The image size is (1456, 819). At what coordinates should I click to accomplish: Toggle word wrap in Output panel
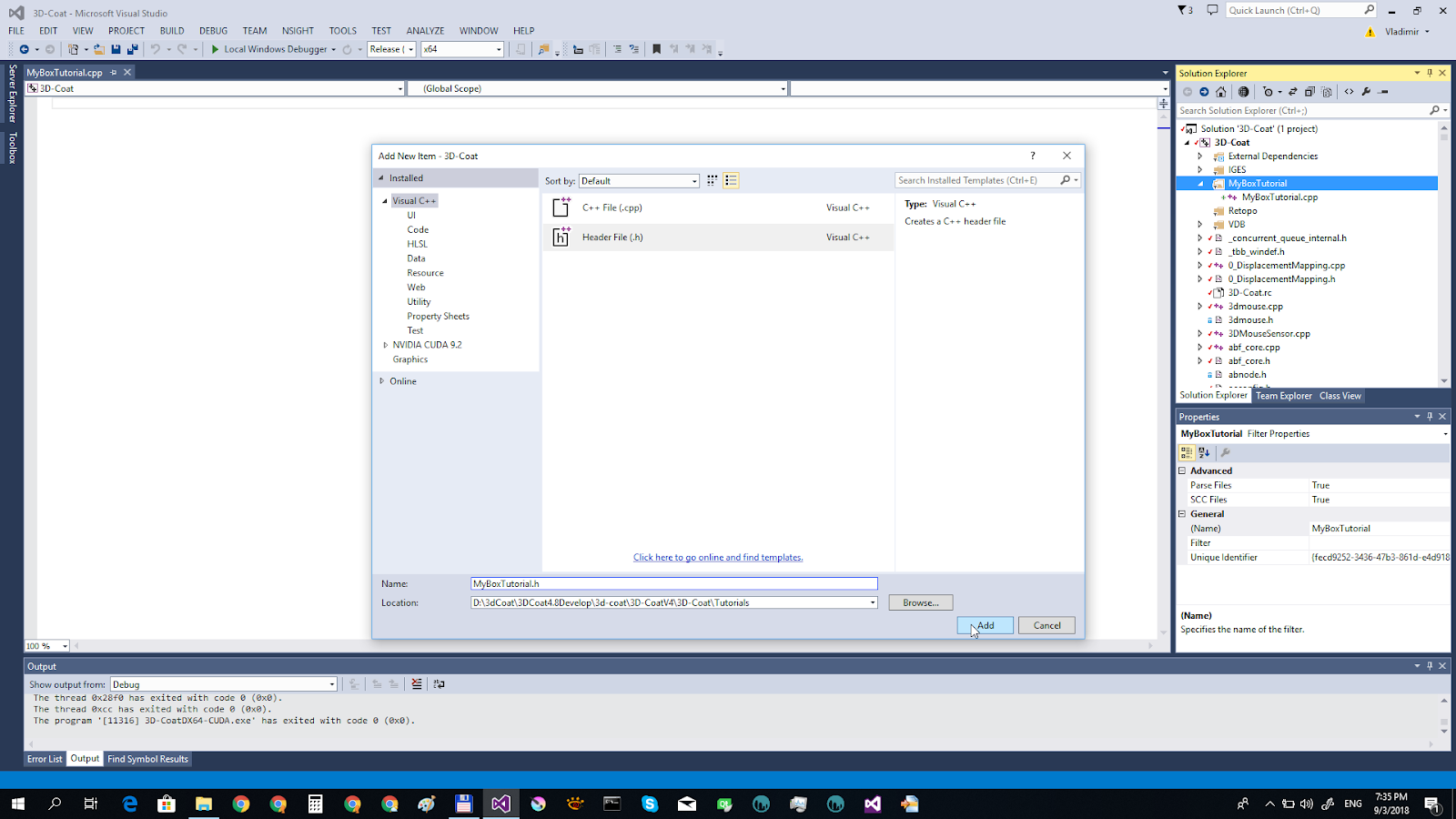440,684
